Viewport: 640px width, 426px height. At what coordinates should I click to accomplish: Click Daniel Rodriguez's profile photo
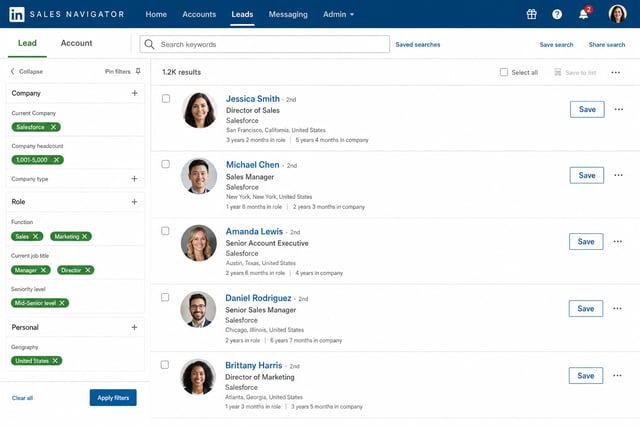tap(198, 309)
